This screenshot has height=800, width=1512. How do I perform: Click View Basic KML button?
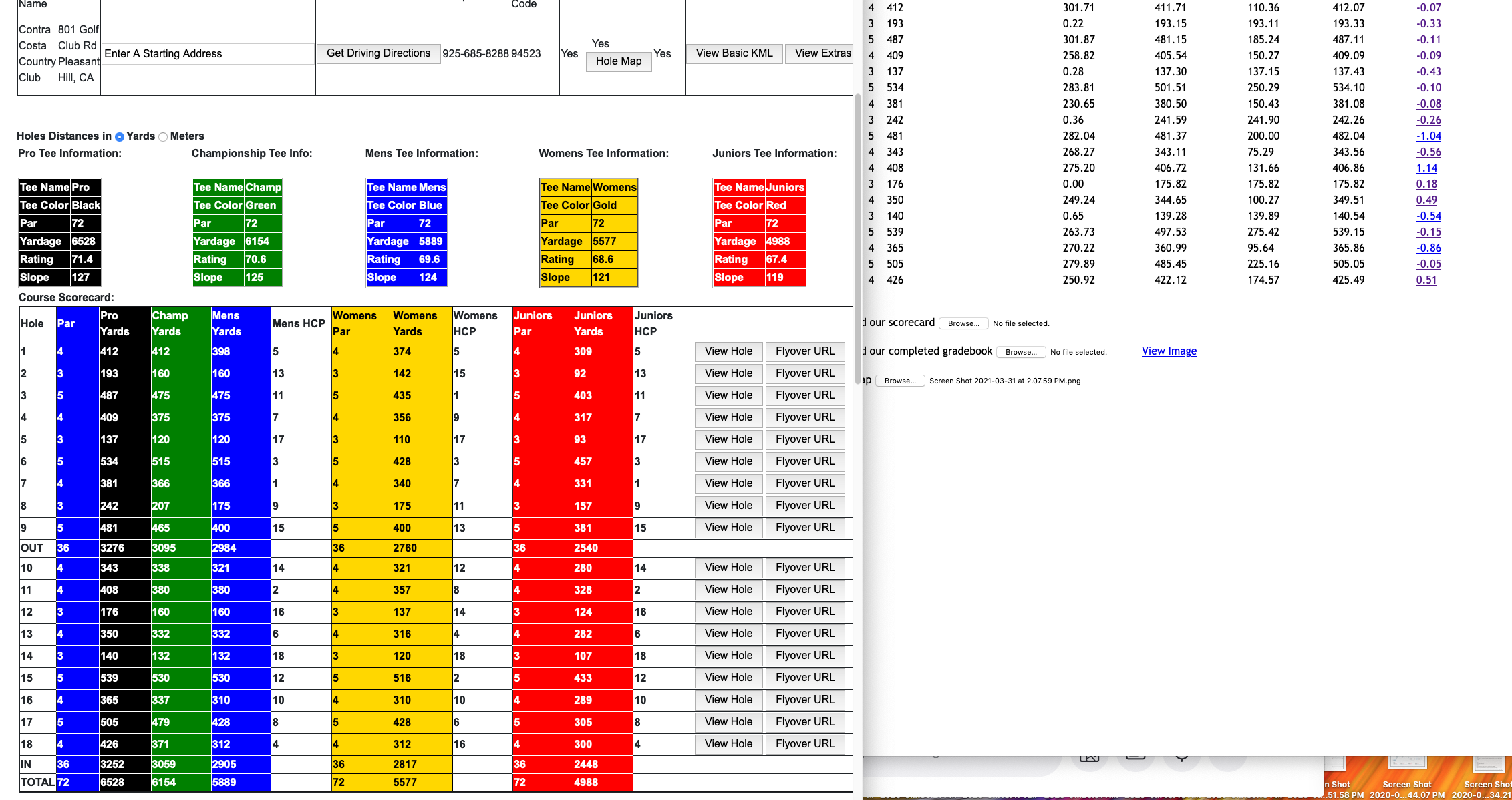[x=734, y=53]
